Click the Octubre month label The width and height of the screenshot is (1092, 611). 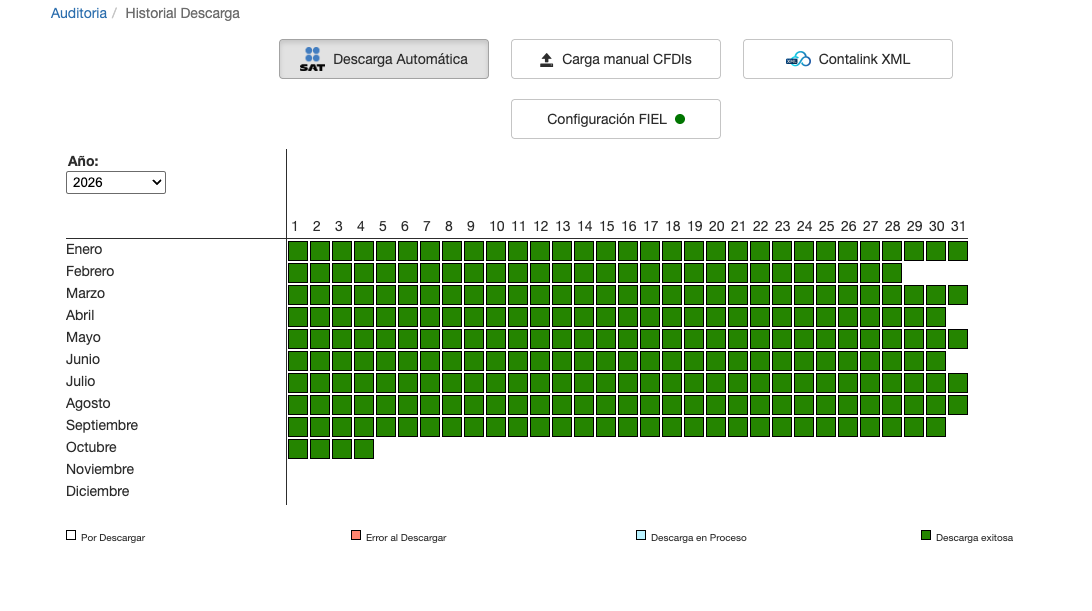tap(91, 447)
